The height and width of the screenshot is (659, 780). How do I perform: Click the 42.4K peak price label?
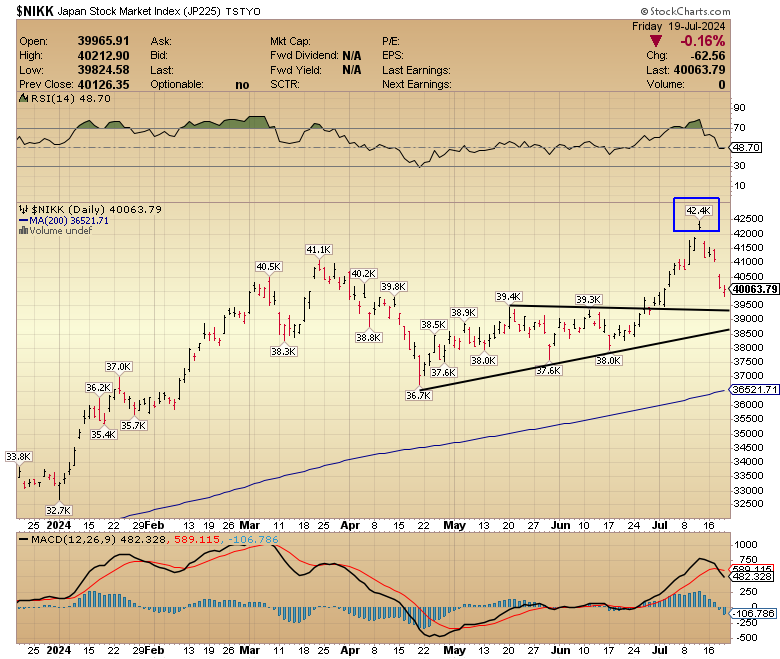698,211
